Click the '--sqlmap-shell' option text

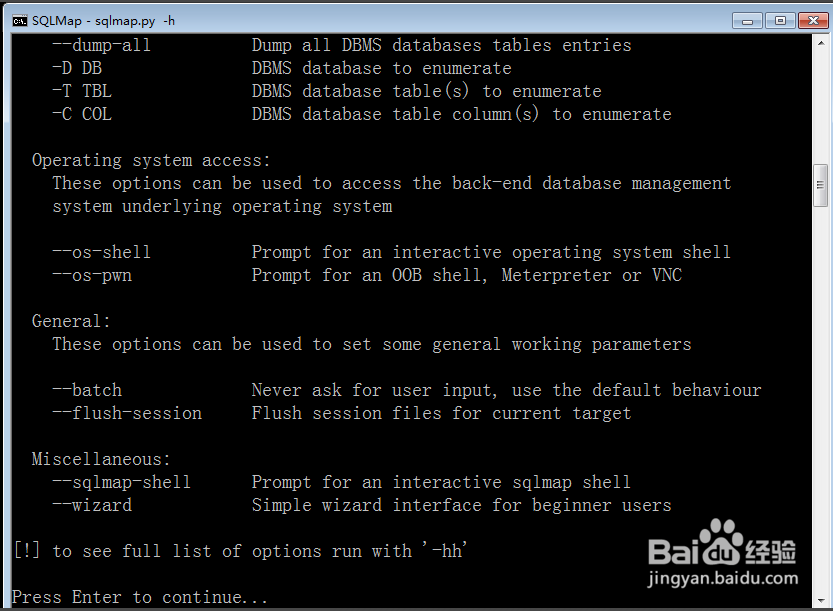[x=121, y=482]
